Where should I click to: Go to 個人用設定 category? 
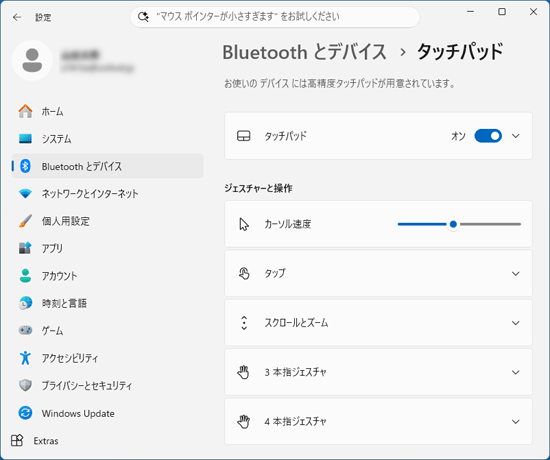coord(108,221)
